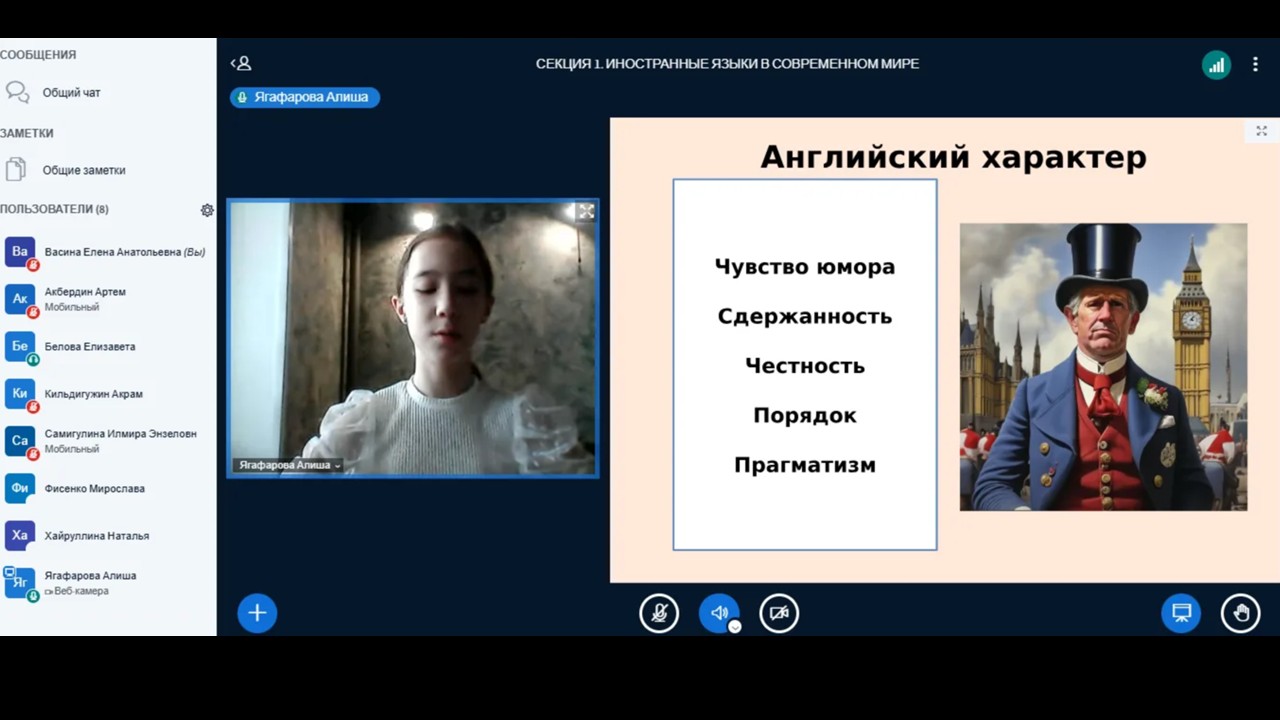Expand the presentation to fullscreen
The height and width of the screenshot is (720, 1280).
1261,131
